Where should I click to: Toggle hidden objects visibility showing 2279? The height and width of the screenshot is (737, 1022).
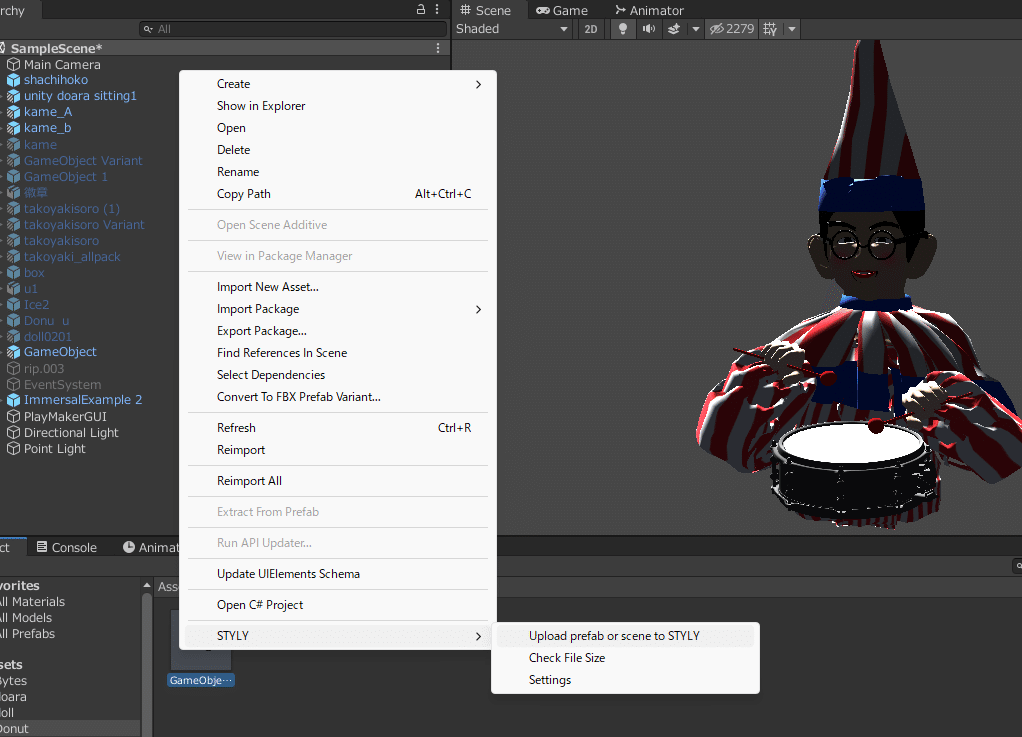[731, 29]
